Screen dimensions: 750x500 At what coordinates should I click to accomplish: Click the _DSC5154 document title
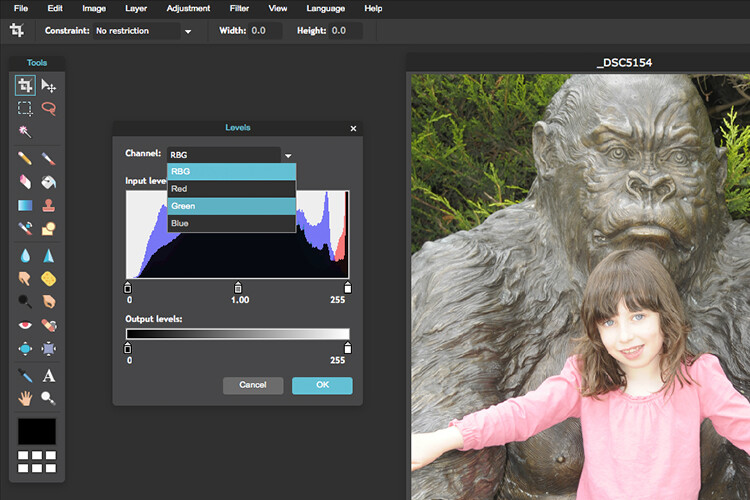coord(624,63)
